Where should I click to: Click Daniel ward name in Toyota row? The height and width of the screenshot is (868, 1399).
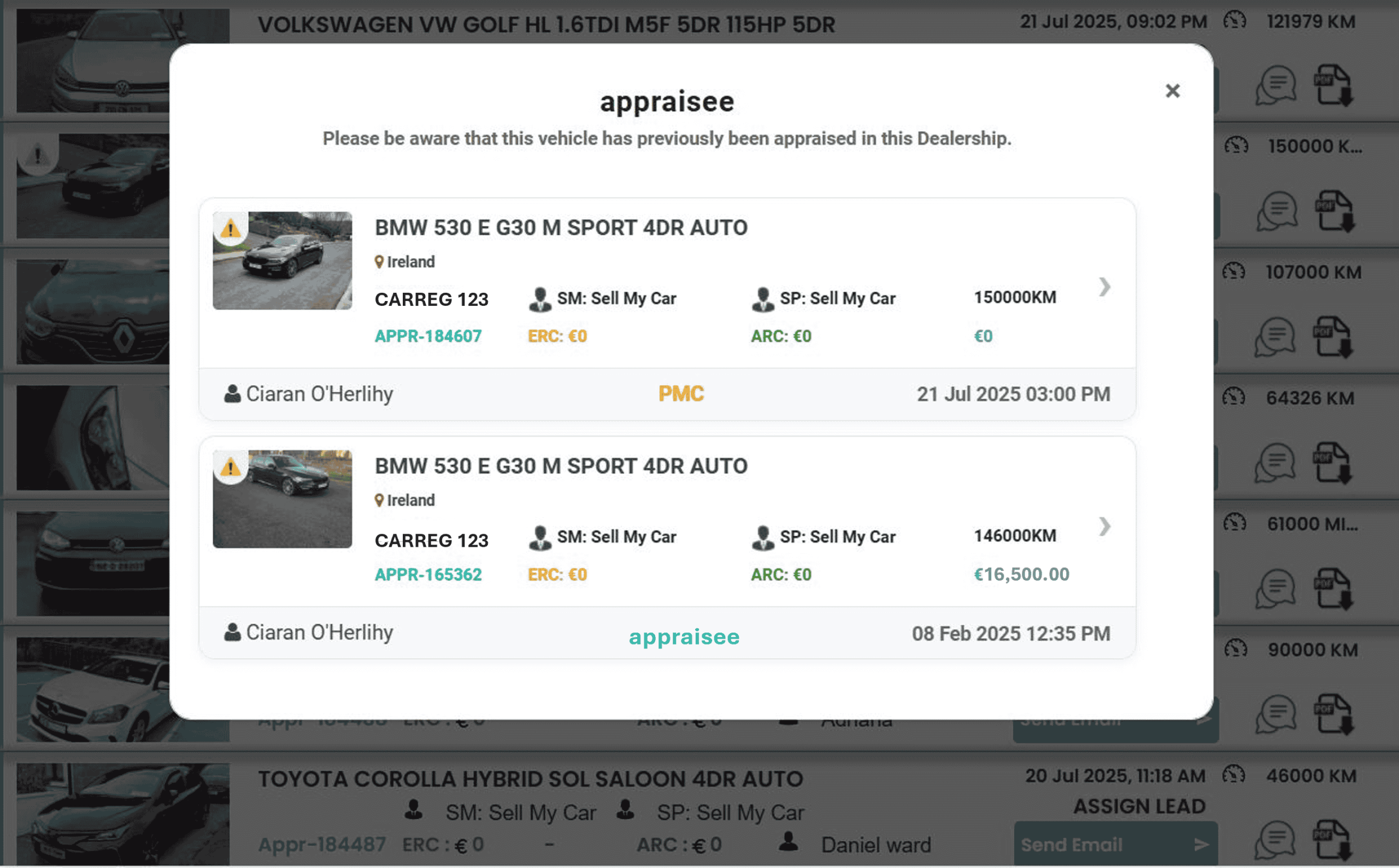tap(876, 845)
